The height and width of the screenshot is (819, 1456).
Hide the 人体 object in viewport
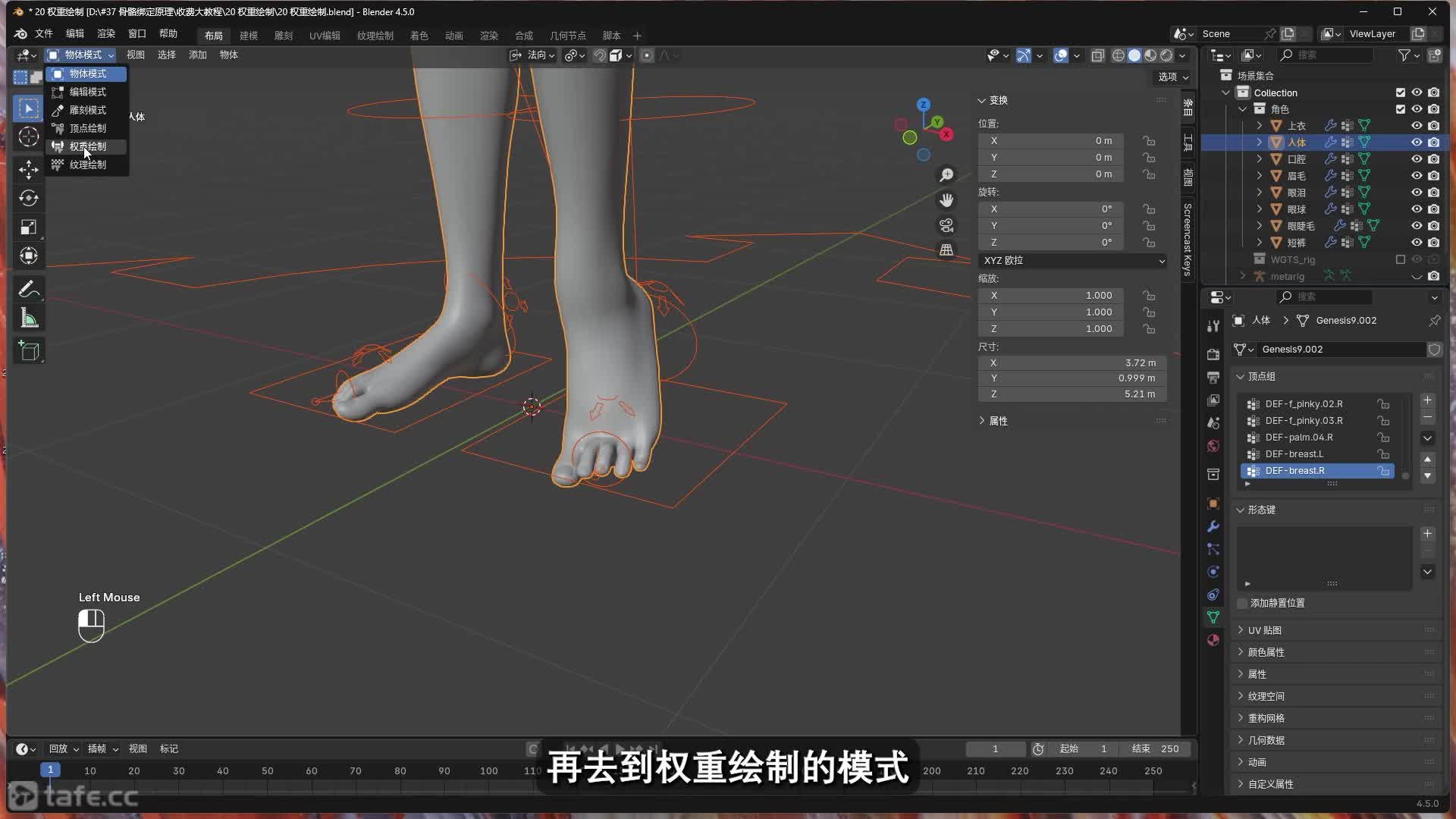pyautogui.click(x=1417, y=143)
